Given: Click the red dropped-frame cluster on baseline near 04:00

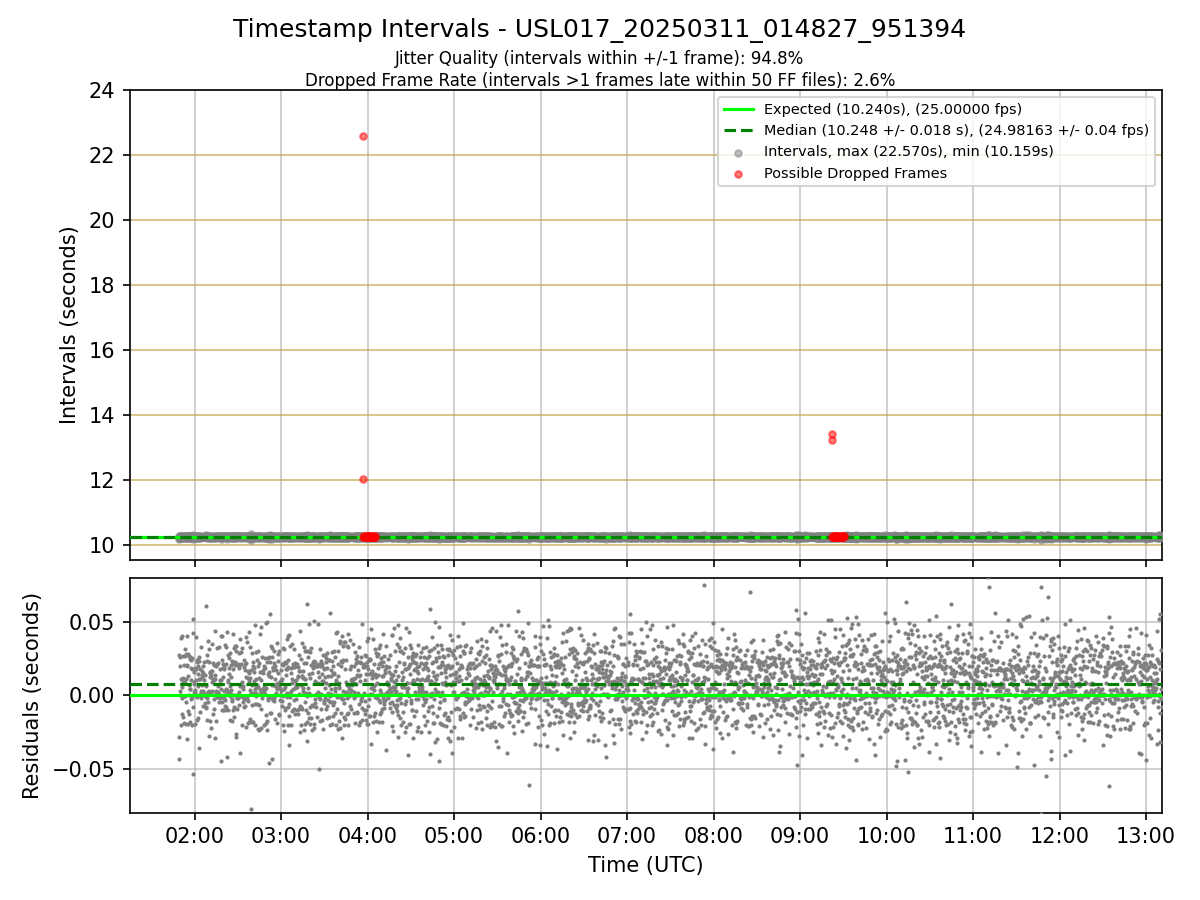Looking at the screenshot, I should point(369,537).
